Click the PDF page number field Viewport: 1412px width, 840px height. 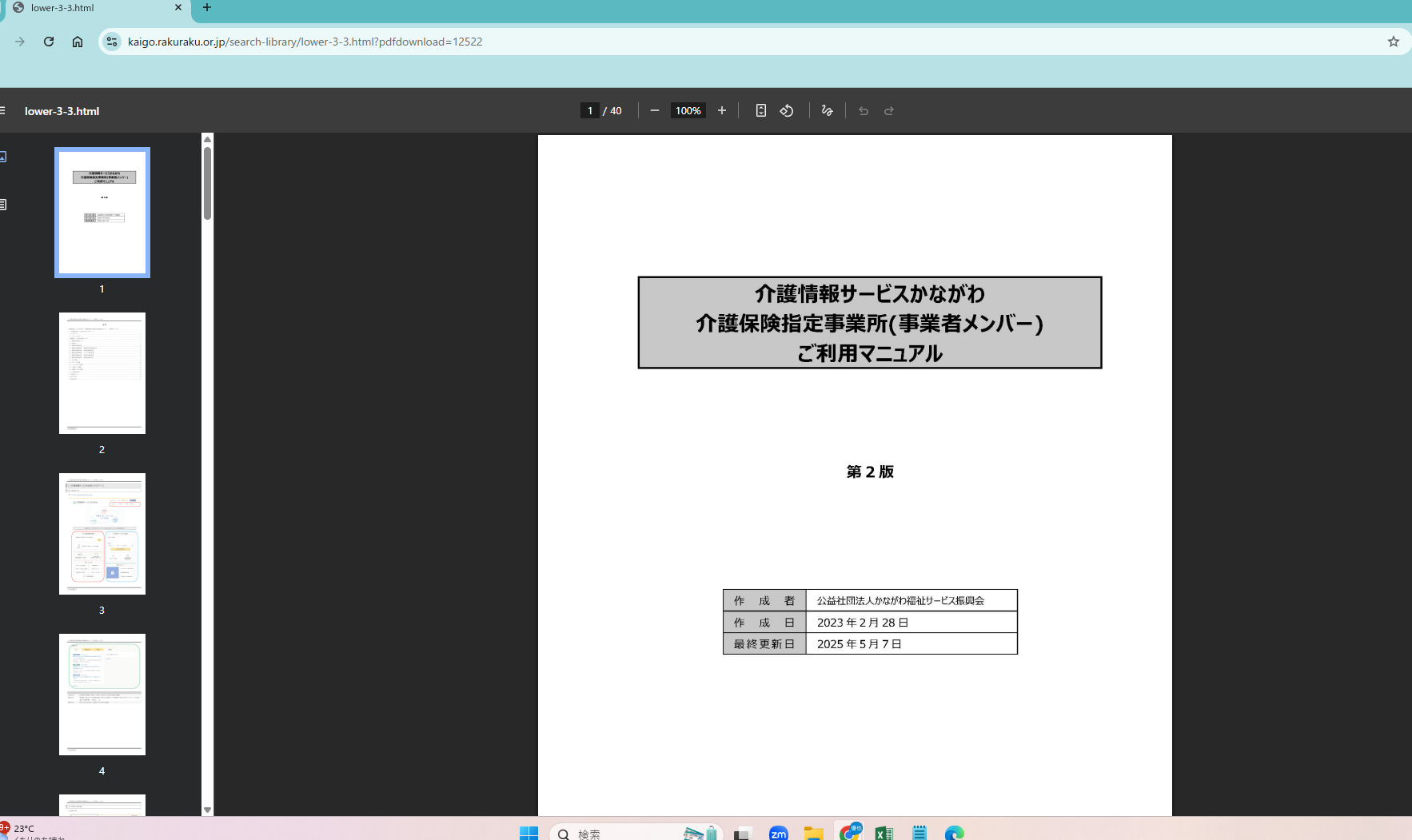[590, 111]
